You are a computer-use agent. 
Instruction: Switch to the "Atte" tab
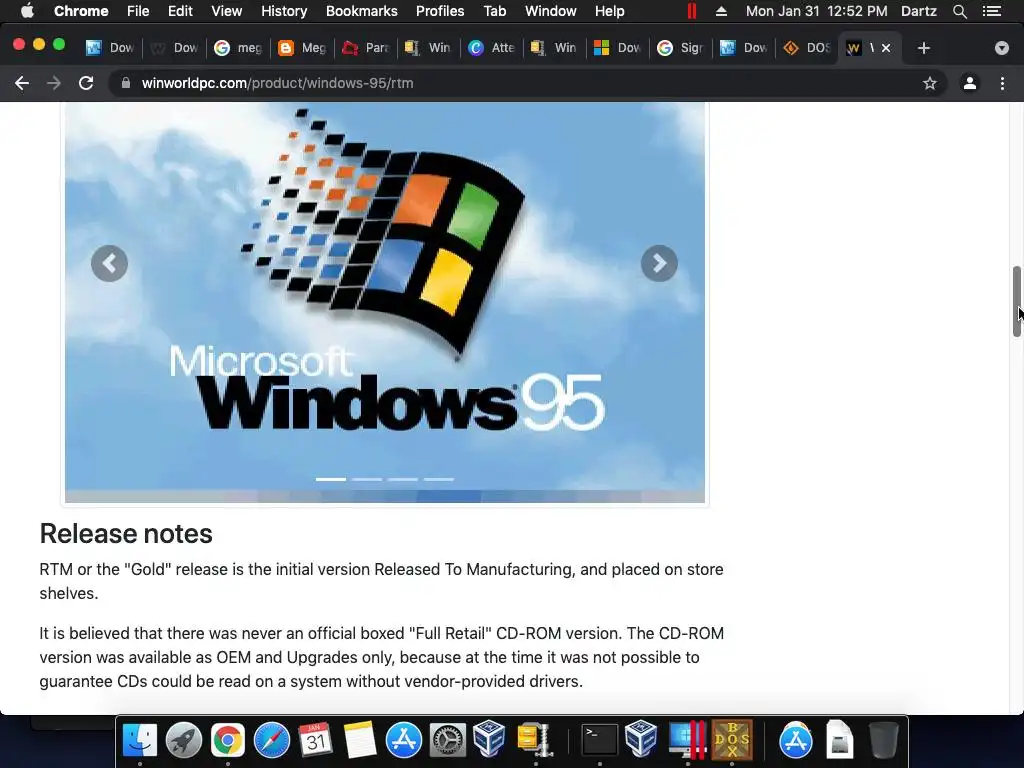point(492,48)
